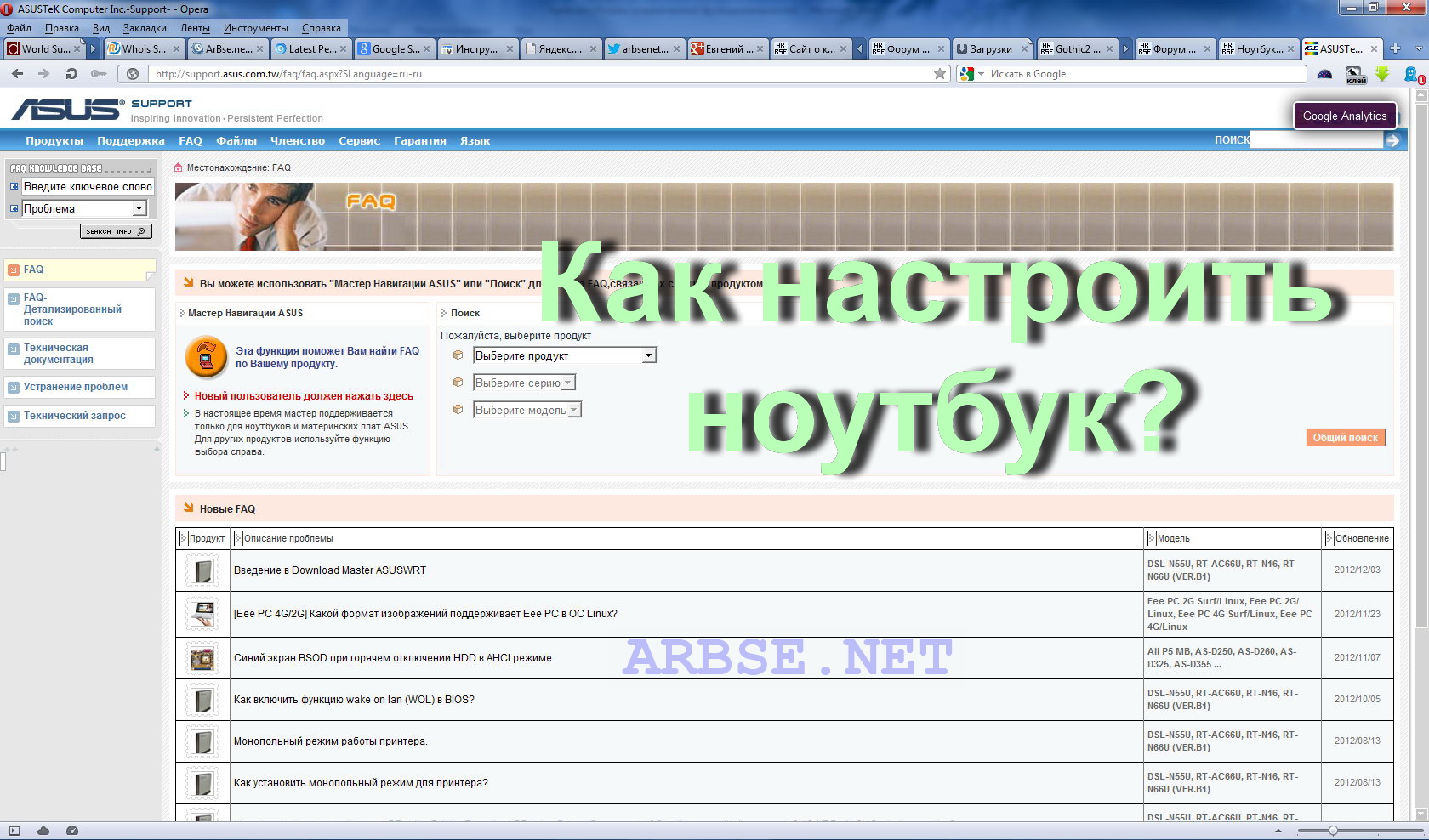Open the Выберите модель dropdown

pyautogui.click(x=527, y=410)
